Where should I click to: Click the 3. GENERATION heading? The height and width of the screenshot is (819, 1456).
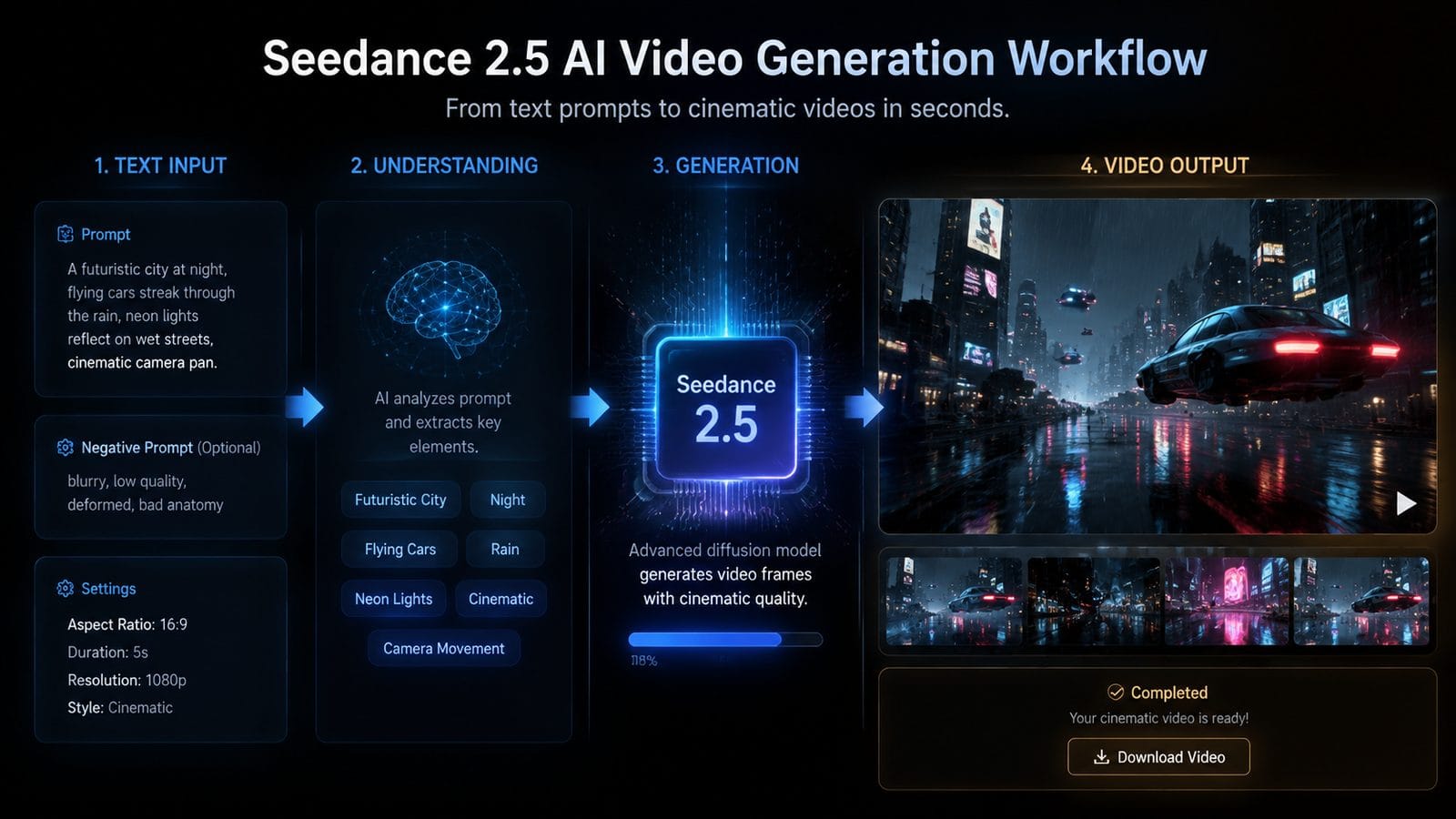(x=725, y=166)
